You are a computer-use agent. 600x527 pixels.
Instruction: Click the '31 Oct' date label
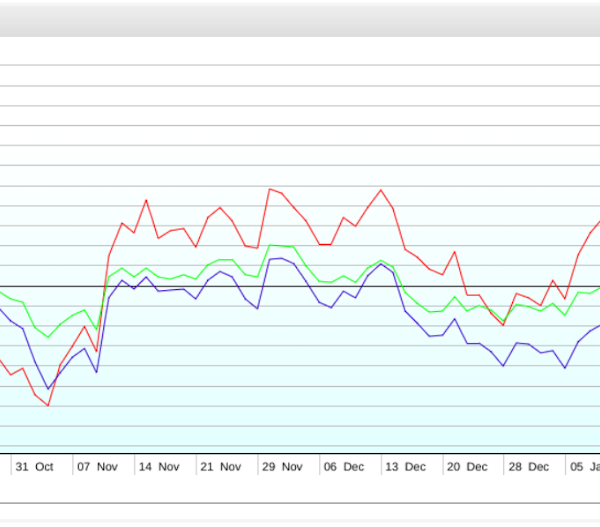point(35,466)
